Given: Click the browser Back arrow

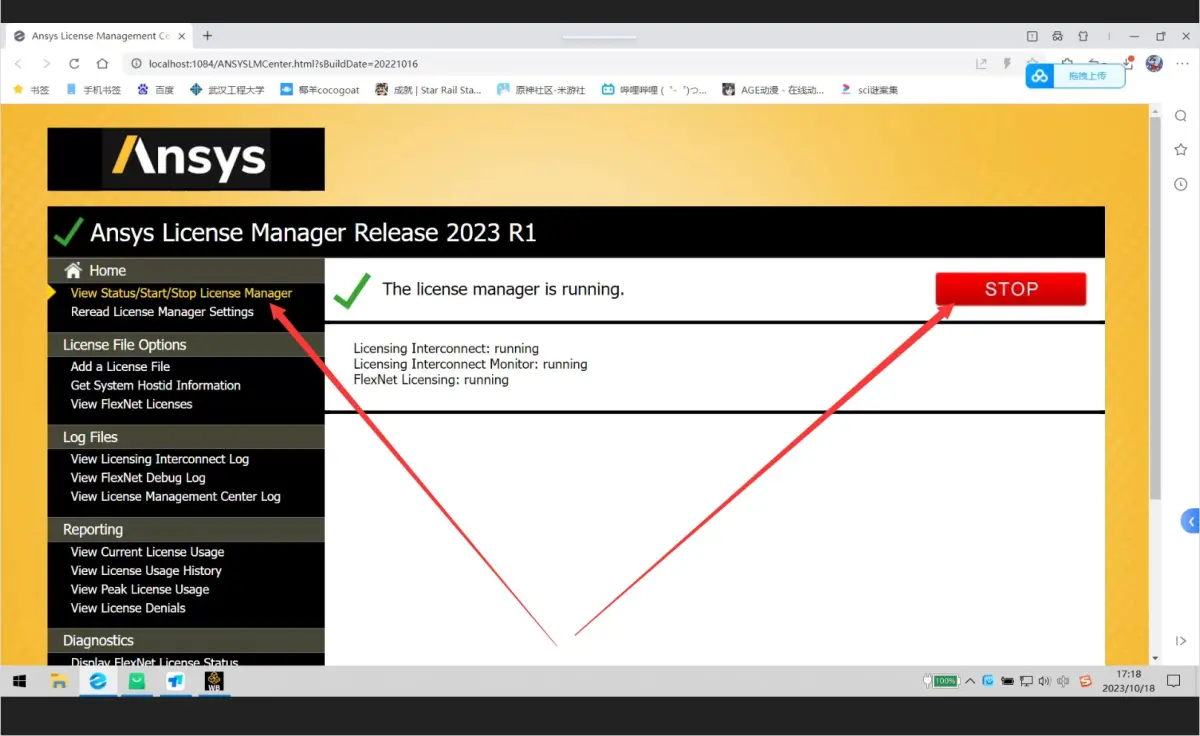Looking at the screenshot, I should point(18,63).
